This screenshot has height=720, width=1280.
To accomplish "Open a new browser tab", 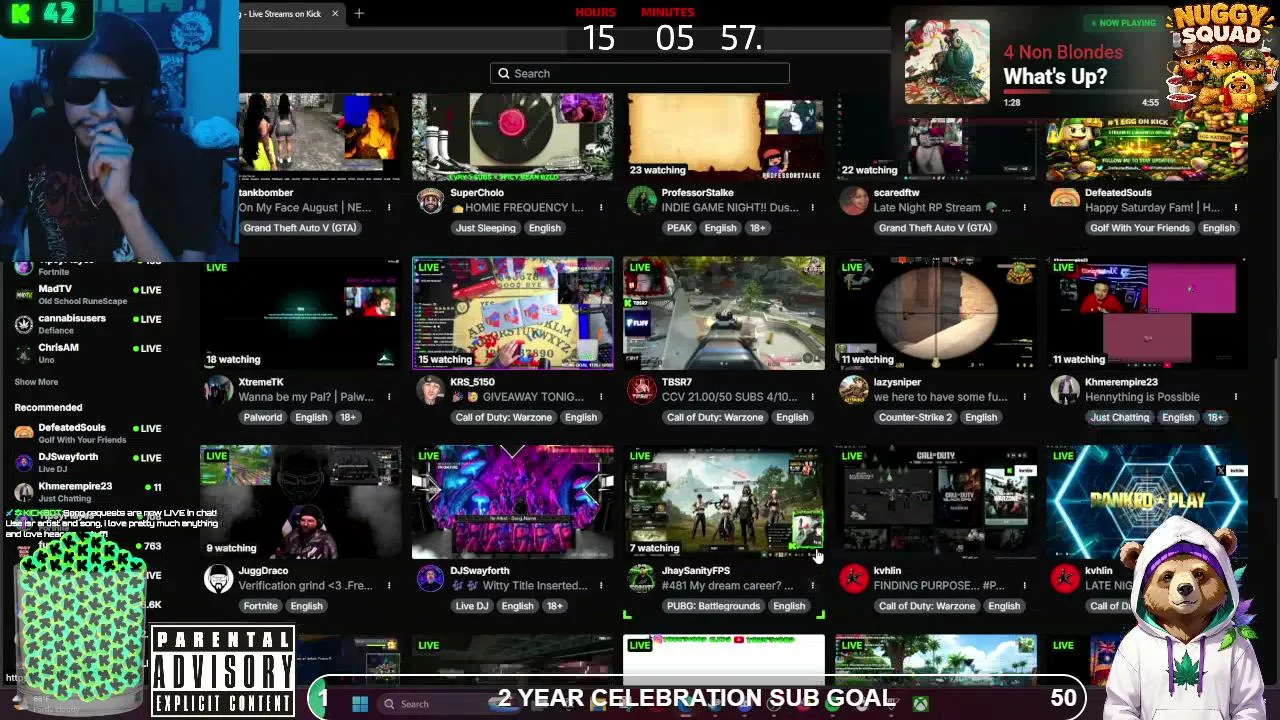I will (359, 13).
